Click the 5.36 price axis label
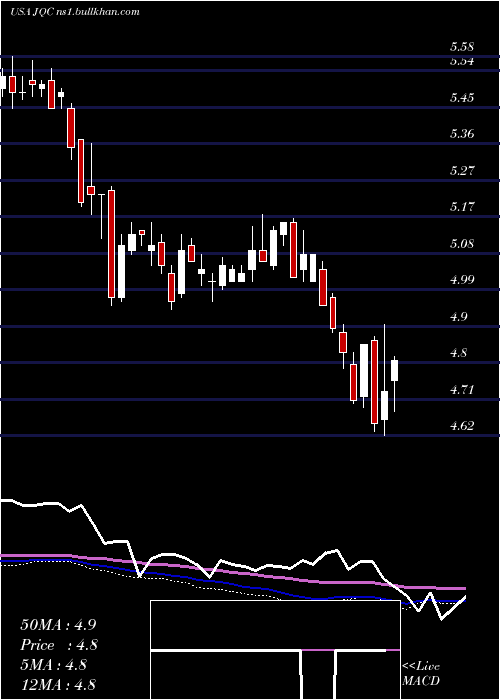This screenshot has width=500, height=700. tap(462, 133)
